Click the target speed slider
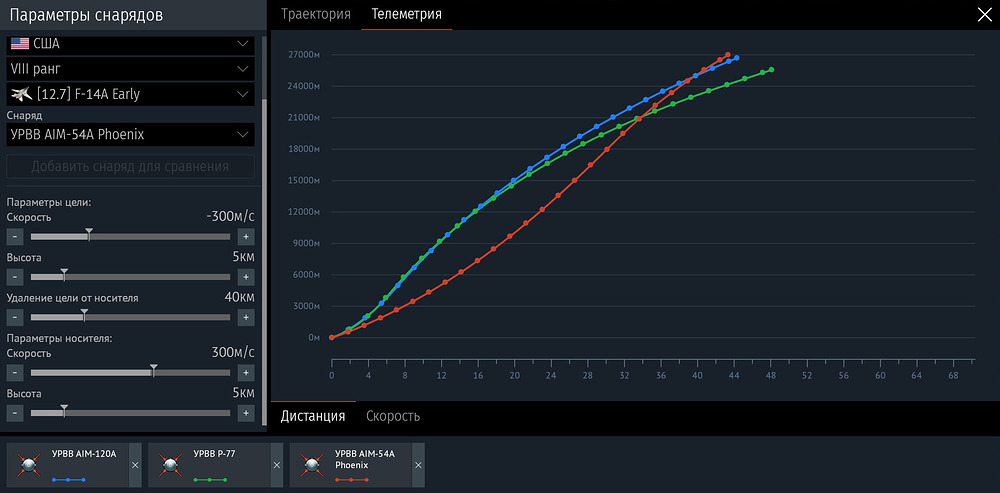This screenshot has height=493, width=1000. [130, 237]
